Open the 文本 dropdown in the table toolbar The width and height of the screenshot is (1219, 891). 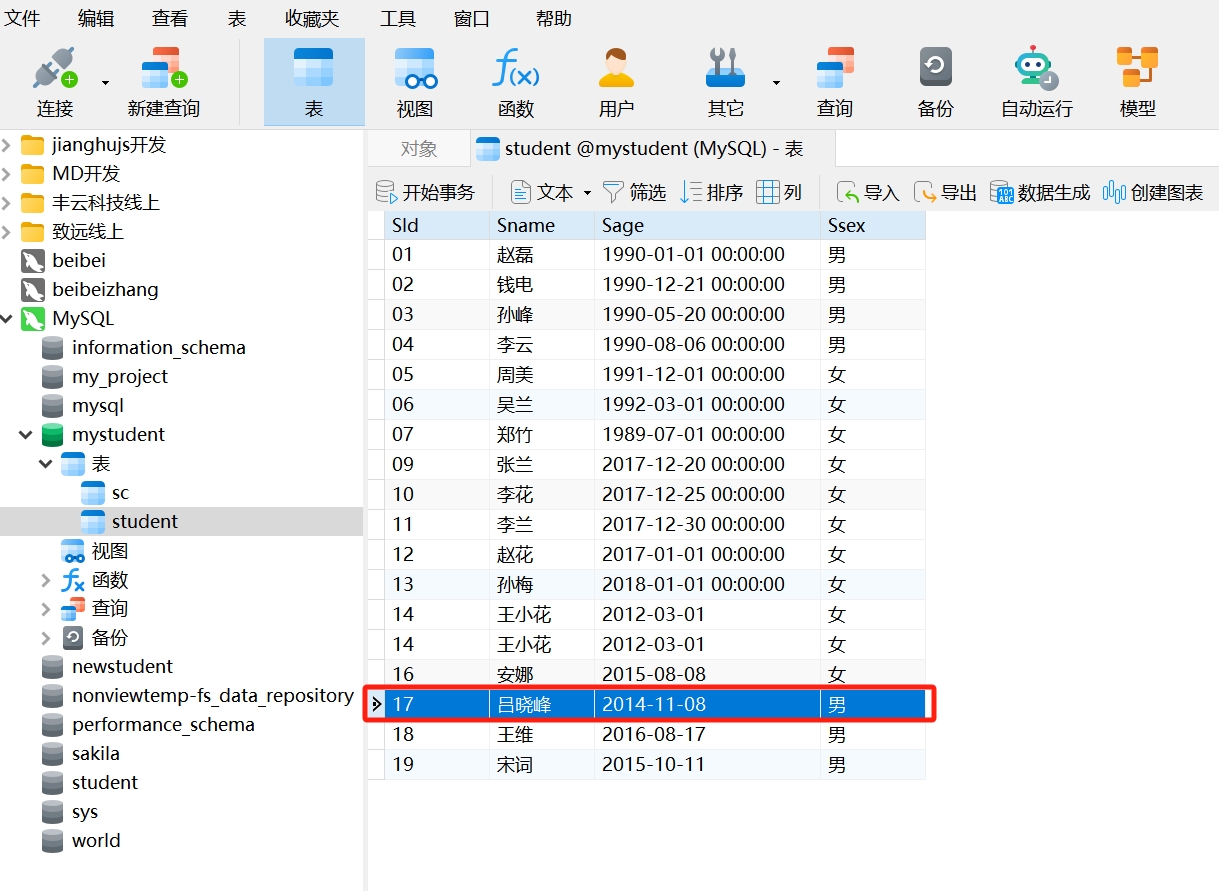(x=587, y=193)
